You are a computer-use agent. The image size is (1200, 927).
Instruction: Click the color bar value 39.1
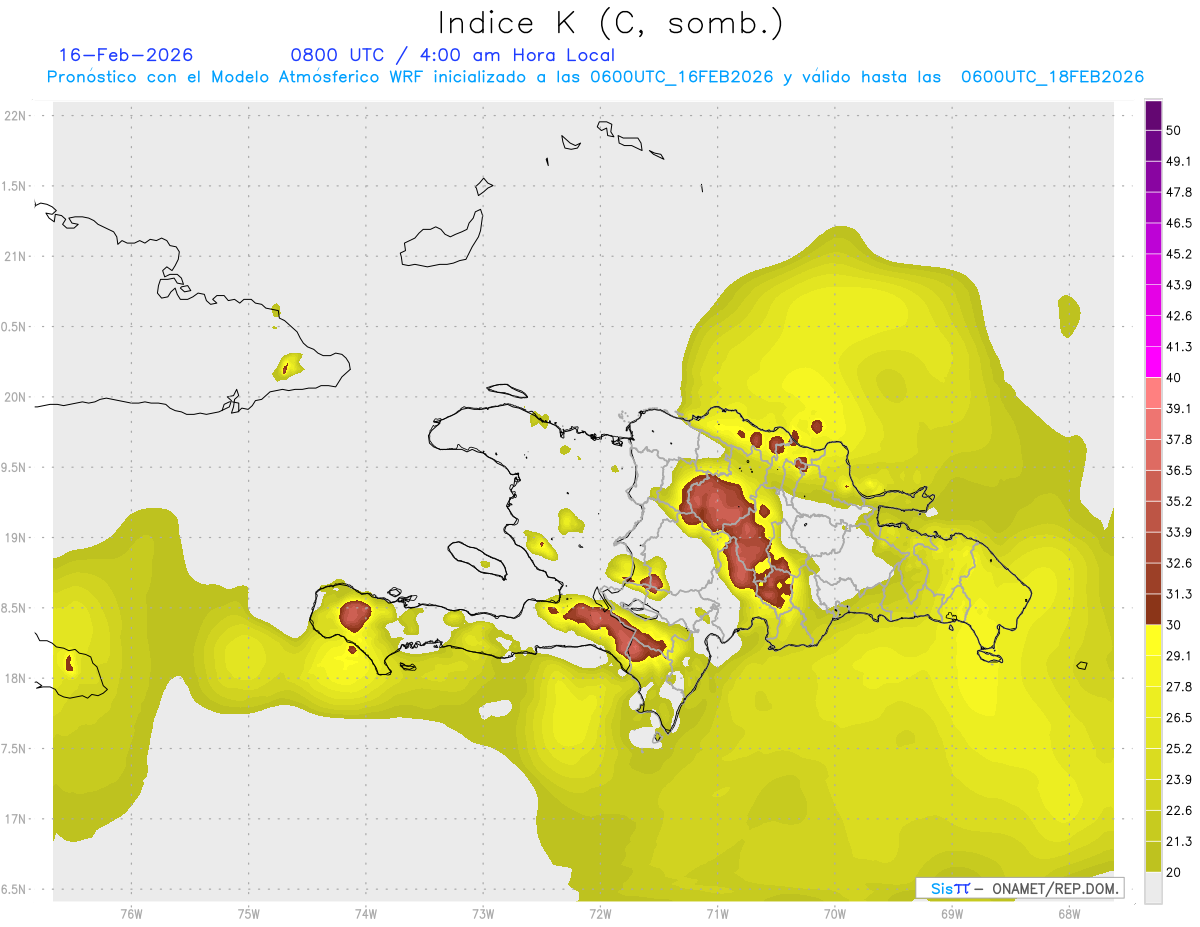point(1179,408)
